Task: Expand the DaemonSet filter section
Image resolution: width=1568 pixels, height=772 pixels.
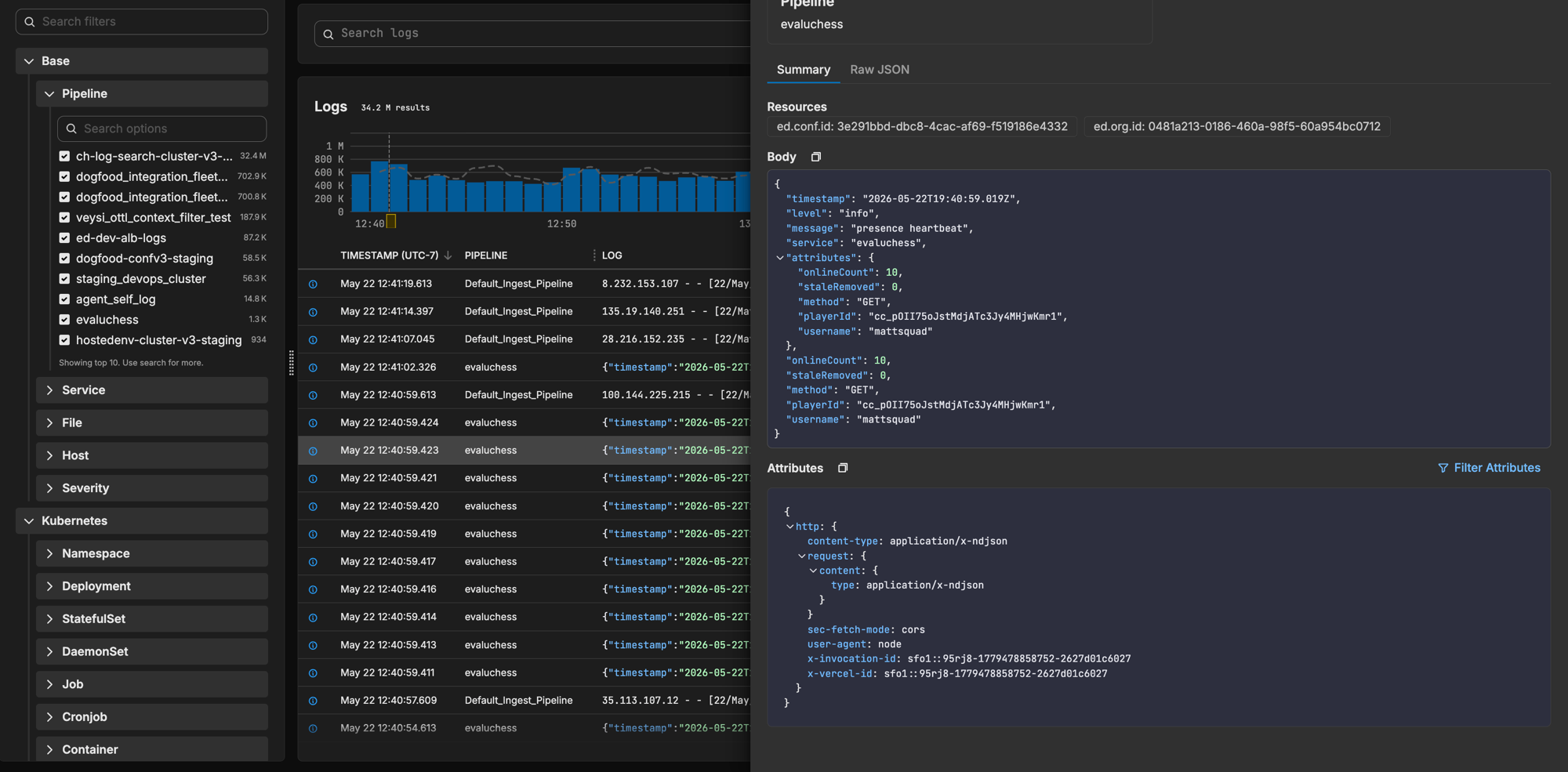Action: [x=152, y=652]
